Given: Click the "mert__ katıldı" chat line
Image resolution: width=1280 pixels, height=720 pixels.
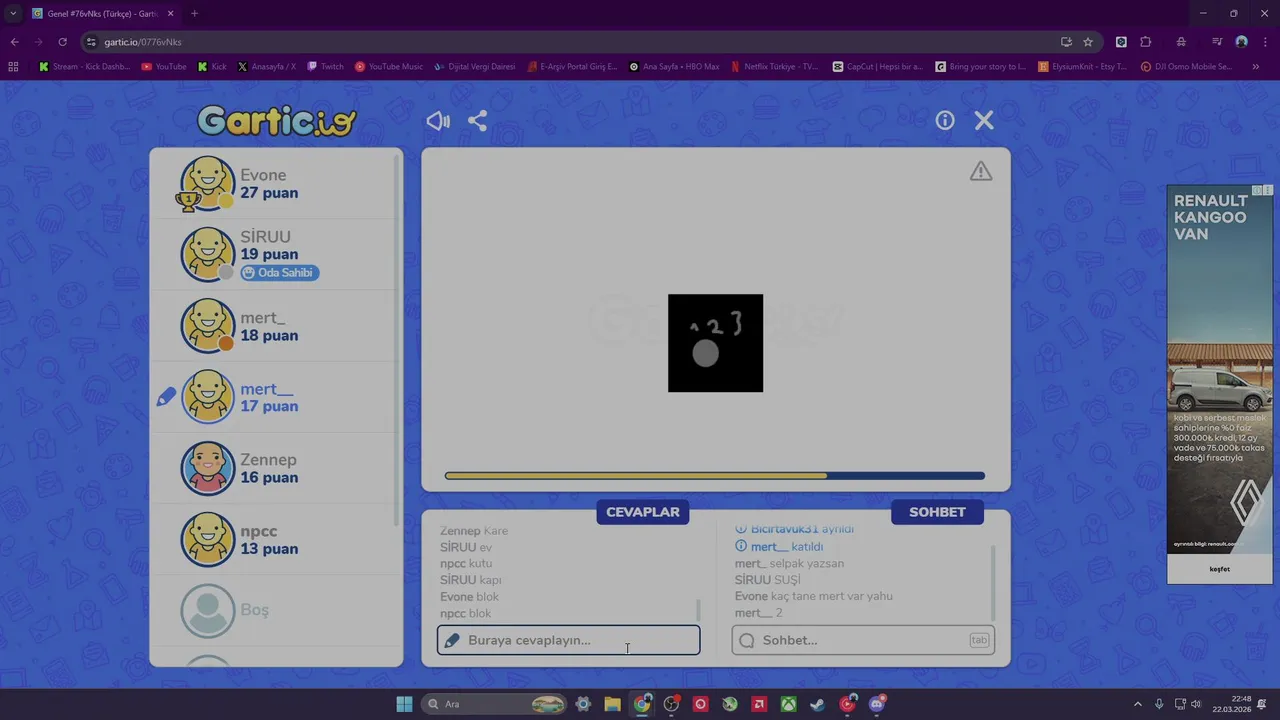Looking at the screenshot, I should coord(779,547).
